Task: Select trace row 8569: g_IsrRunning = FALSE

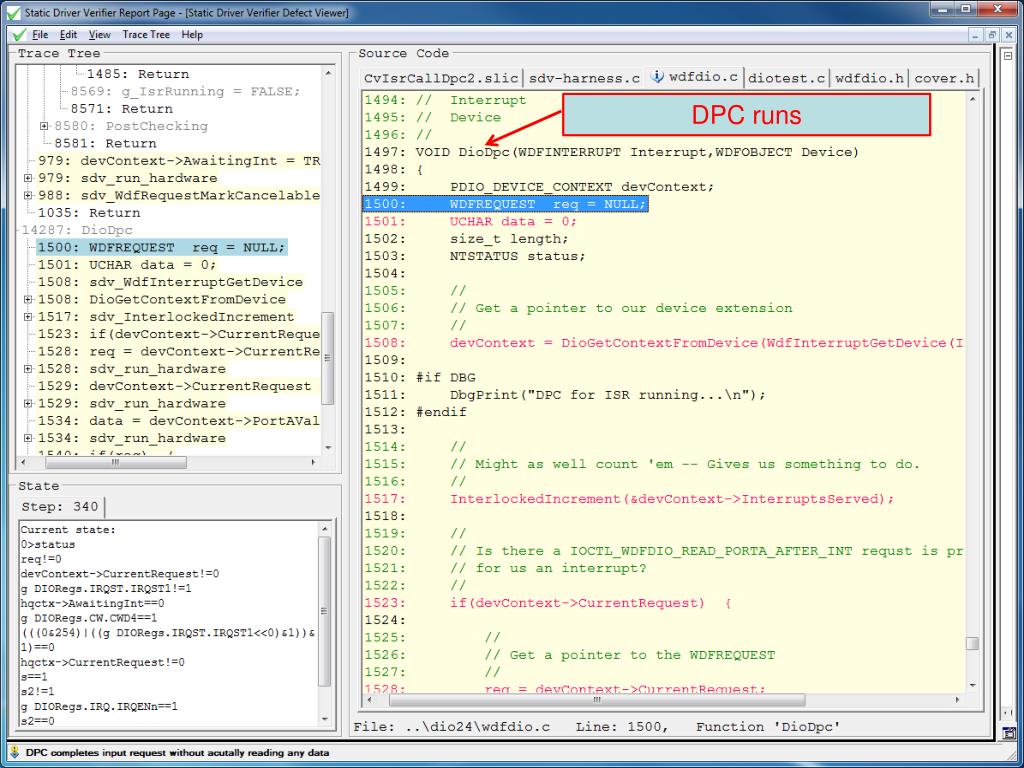Action: click(185, 91)
